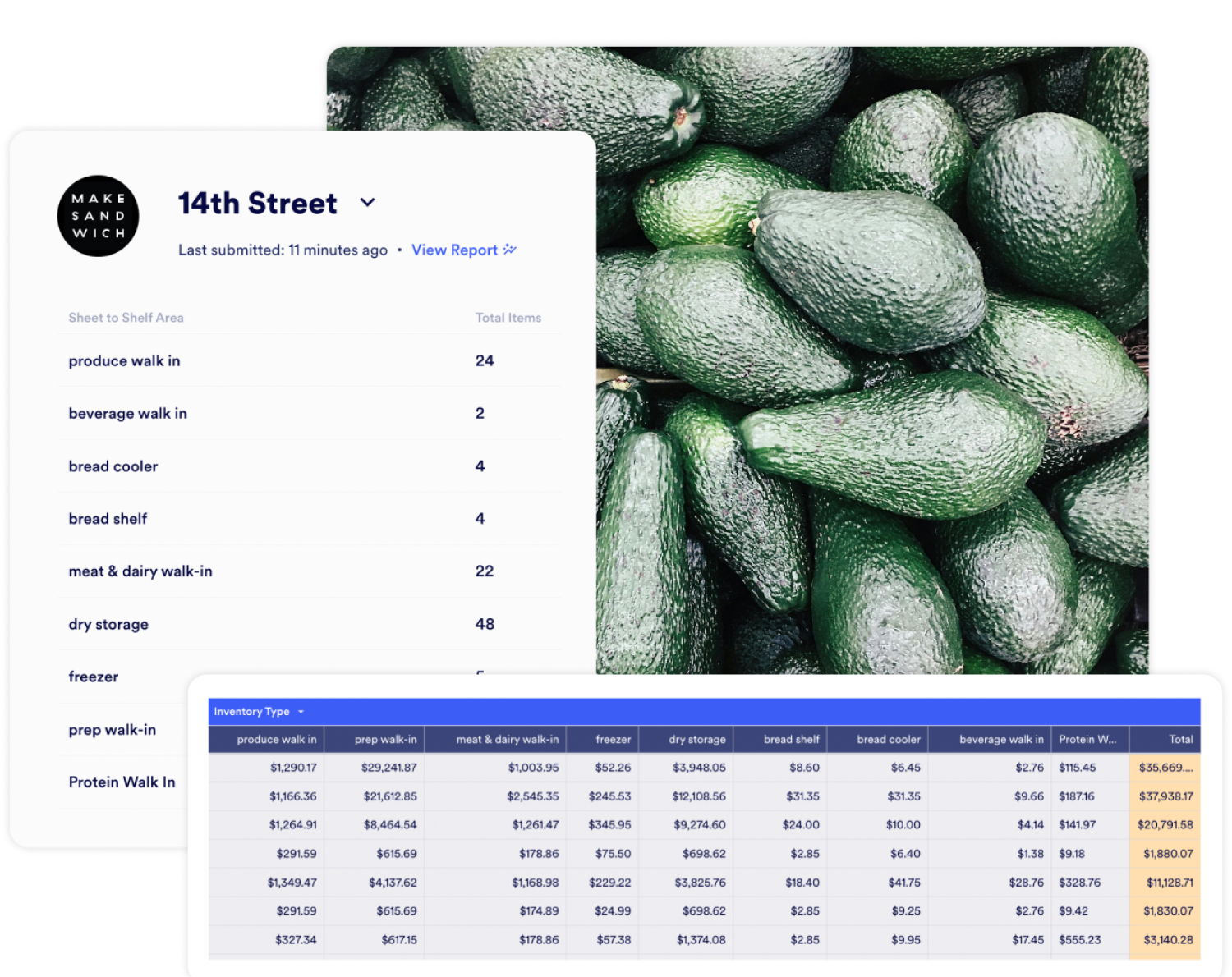The height and width of the screenshot is (977, 1232).
Task: Expand the 14th Street location dropdown
Action: pos(367,203)
